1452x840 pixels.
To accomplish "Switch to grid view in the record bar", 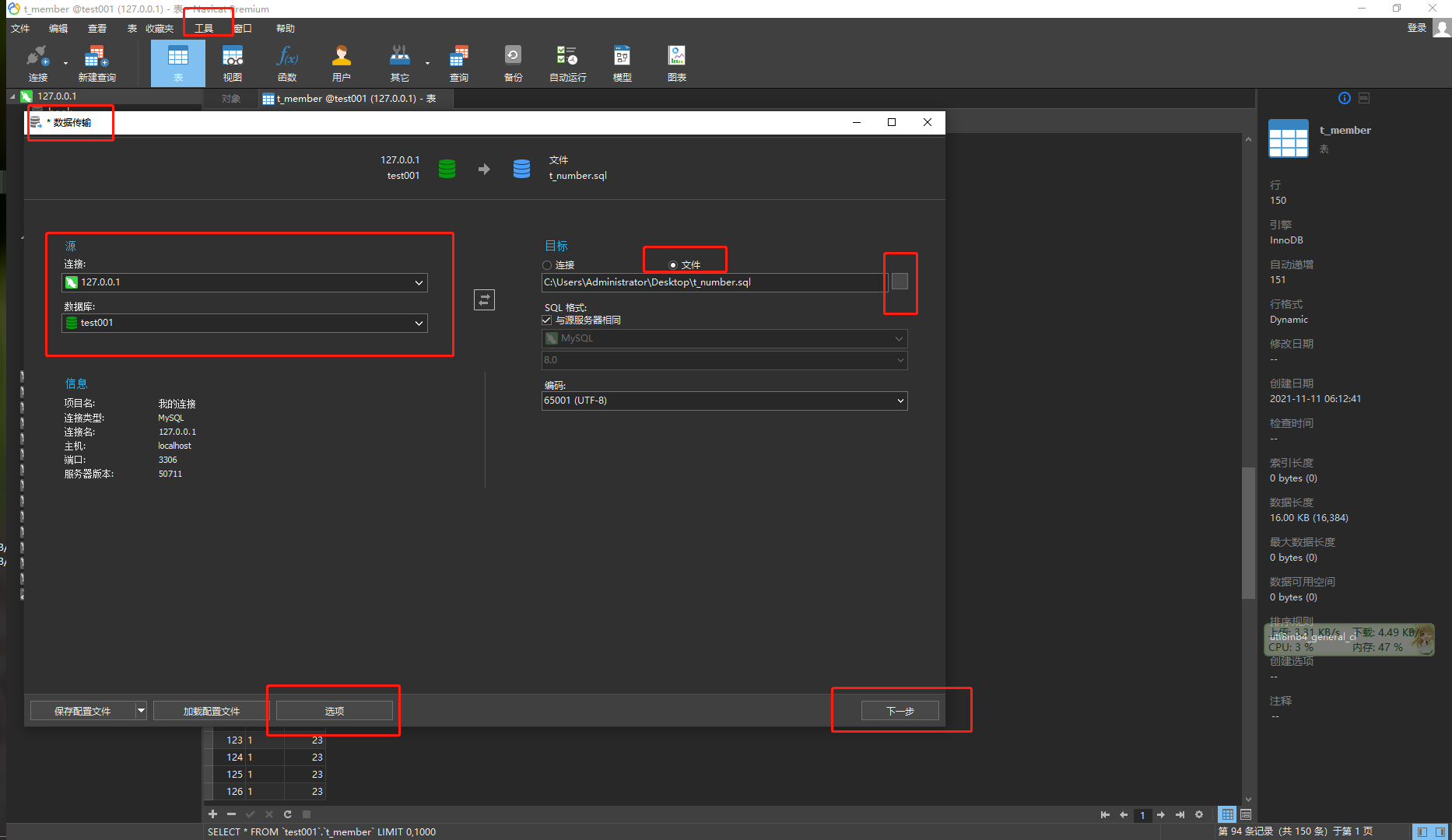I will tap(1227, 815).
